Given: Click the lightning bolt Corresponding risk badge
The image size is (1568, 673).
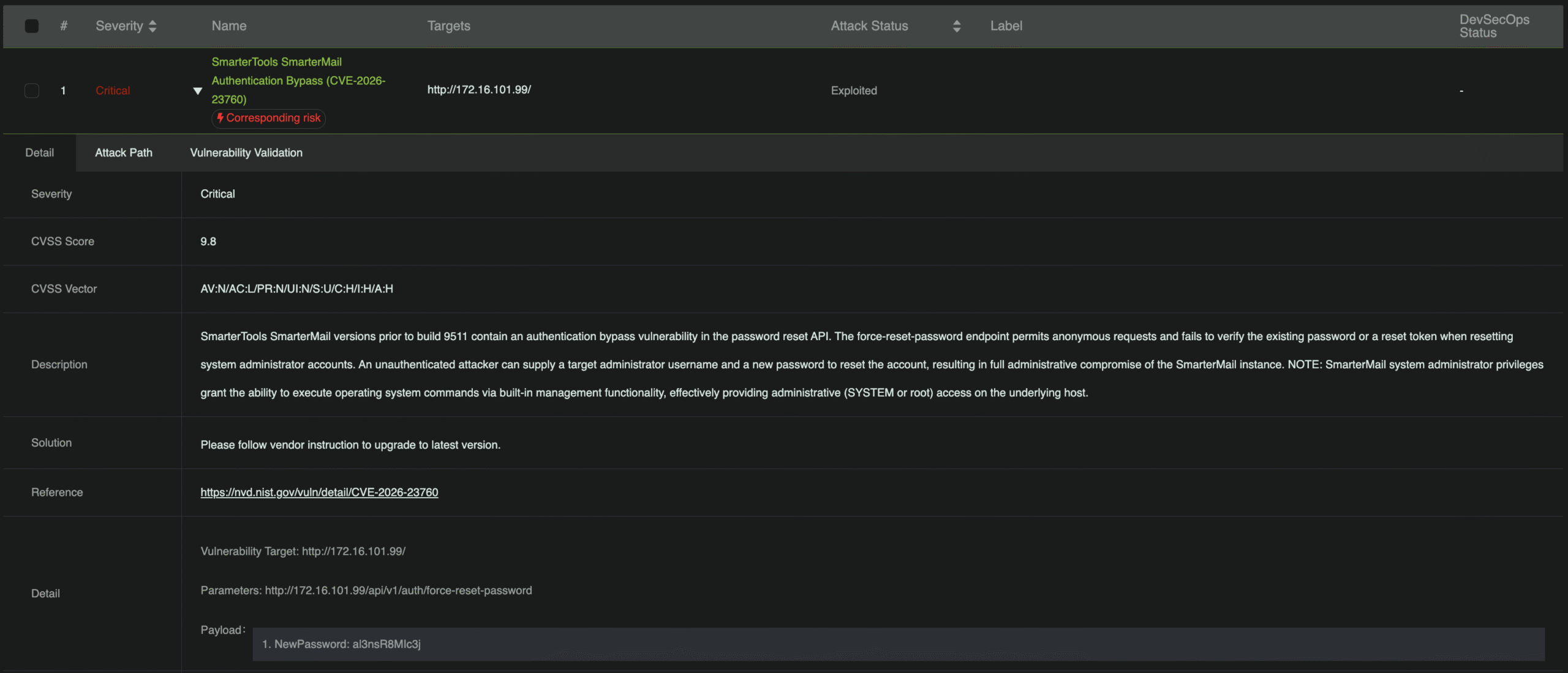Looking at the screenshot, I should point(268,118).
